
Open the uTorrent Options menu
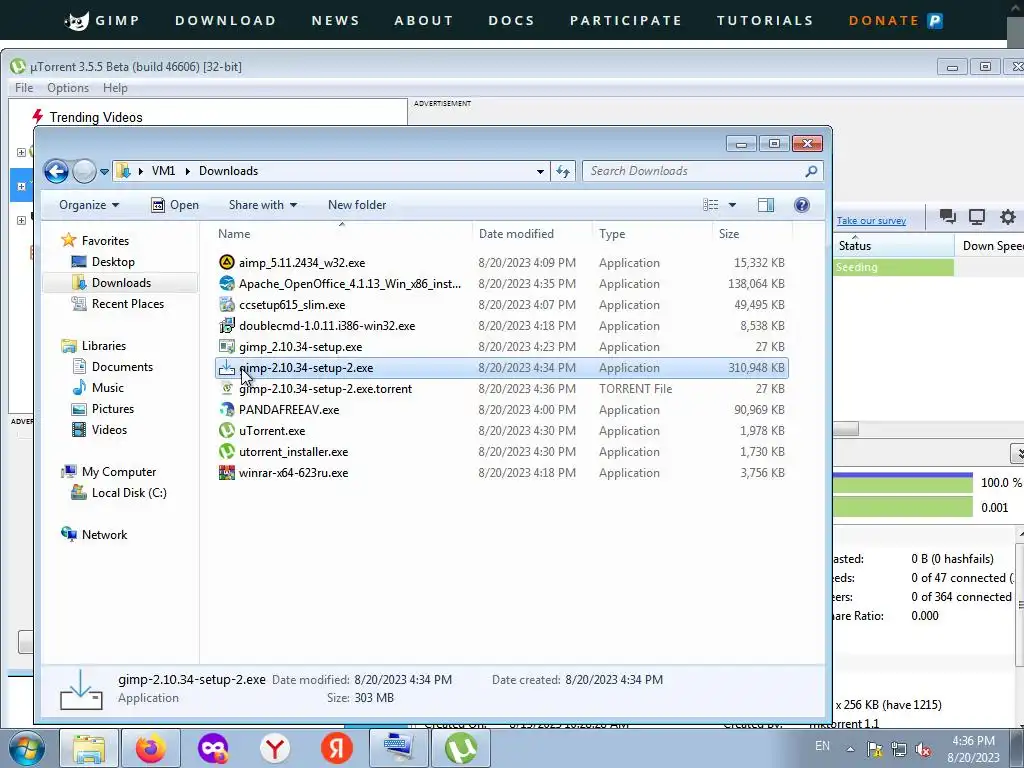click(67, 88)
